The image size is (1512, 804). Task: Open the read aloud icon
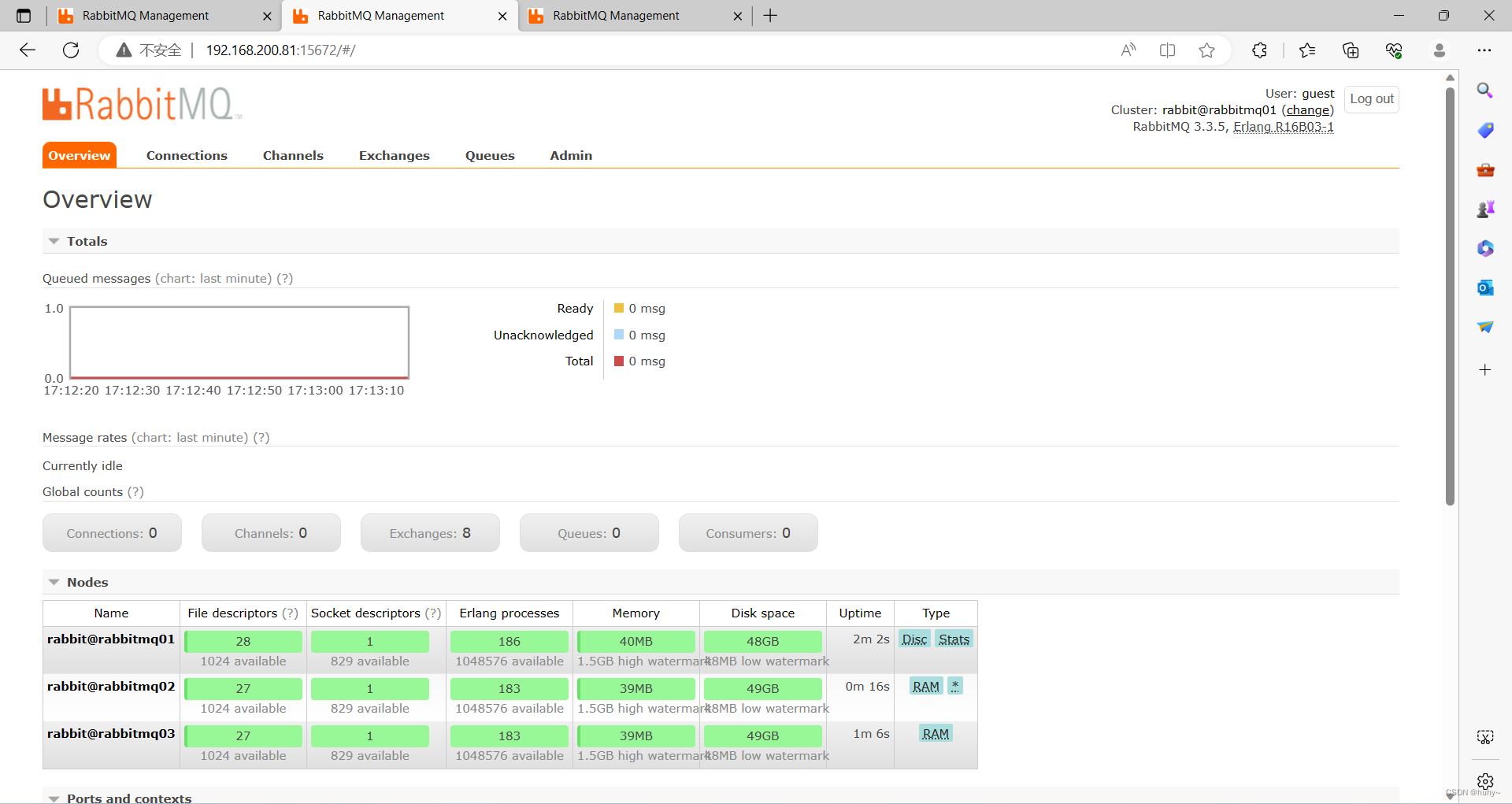point(1128,50)
